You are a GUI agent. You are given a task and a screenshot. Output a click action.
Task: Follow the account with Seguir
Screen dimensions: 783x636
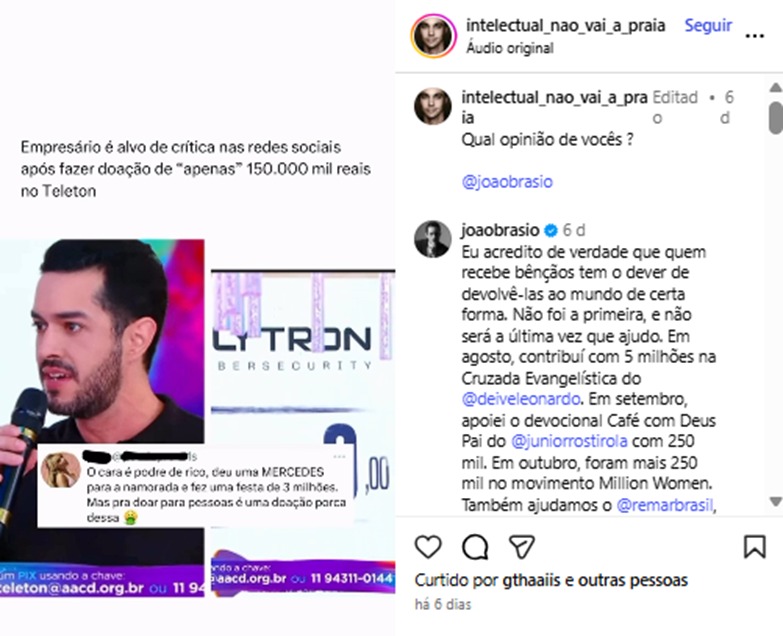pyautogui.click(x=708, y=25)
